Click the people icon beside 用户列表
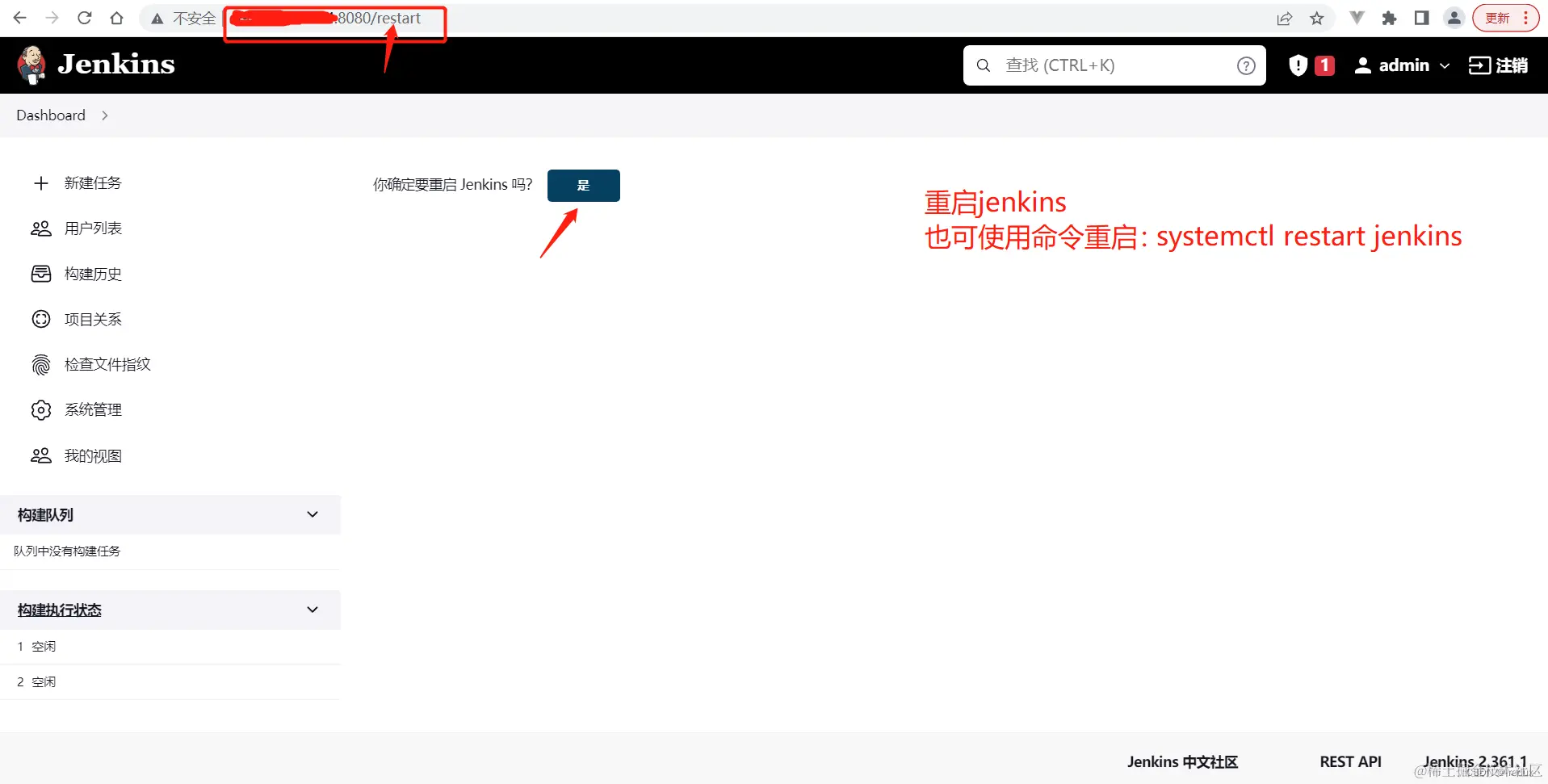1548x784 pixels. (x=41, y=228)
